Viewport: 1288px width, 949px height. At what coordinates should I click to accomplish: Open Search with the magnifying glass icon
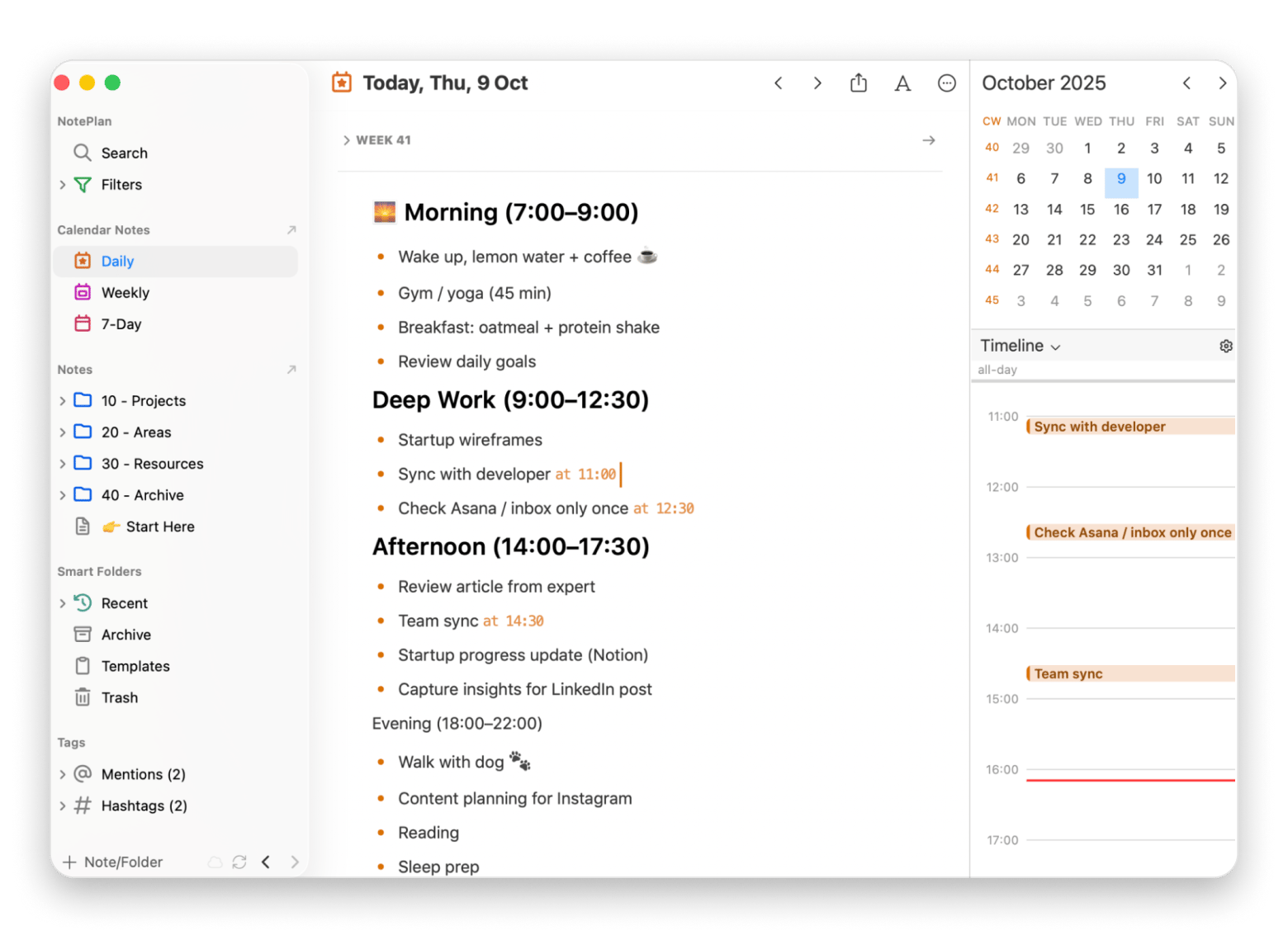pos(82,153)
